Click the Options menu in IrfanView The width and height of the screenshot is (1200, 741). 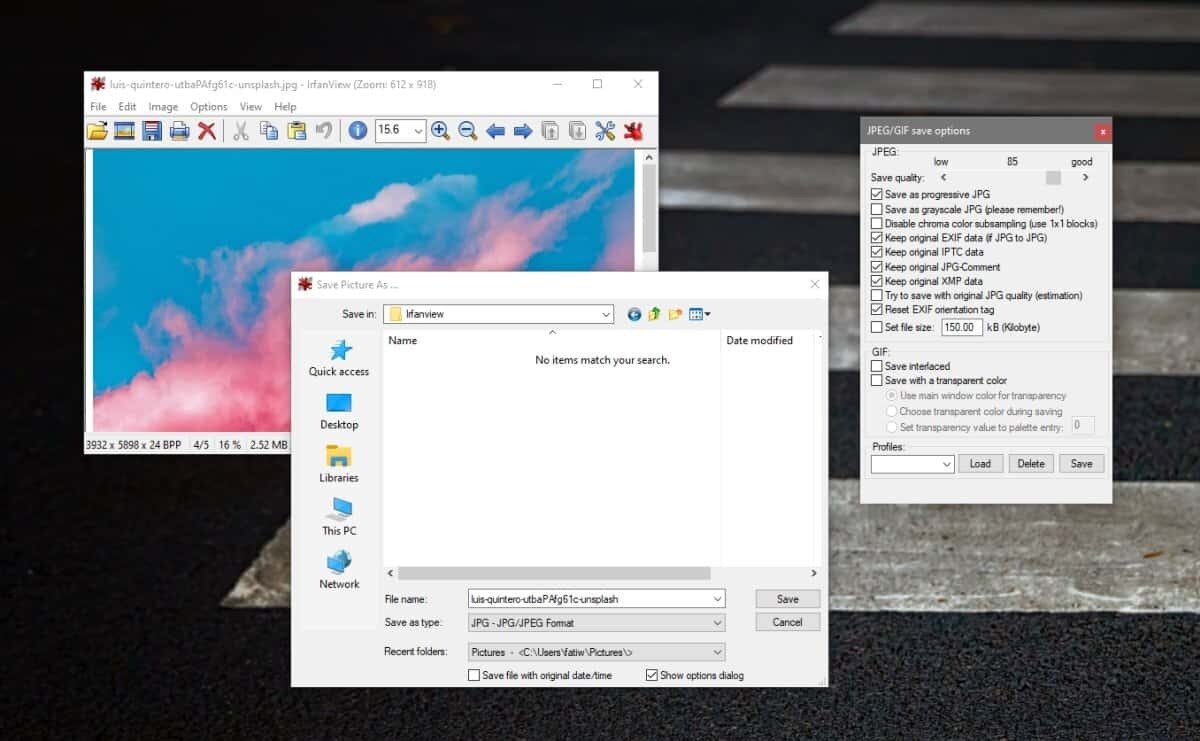[209, 106]
